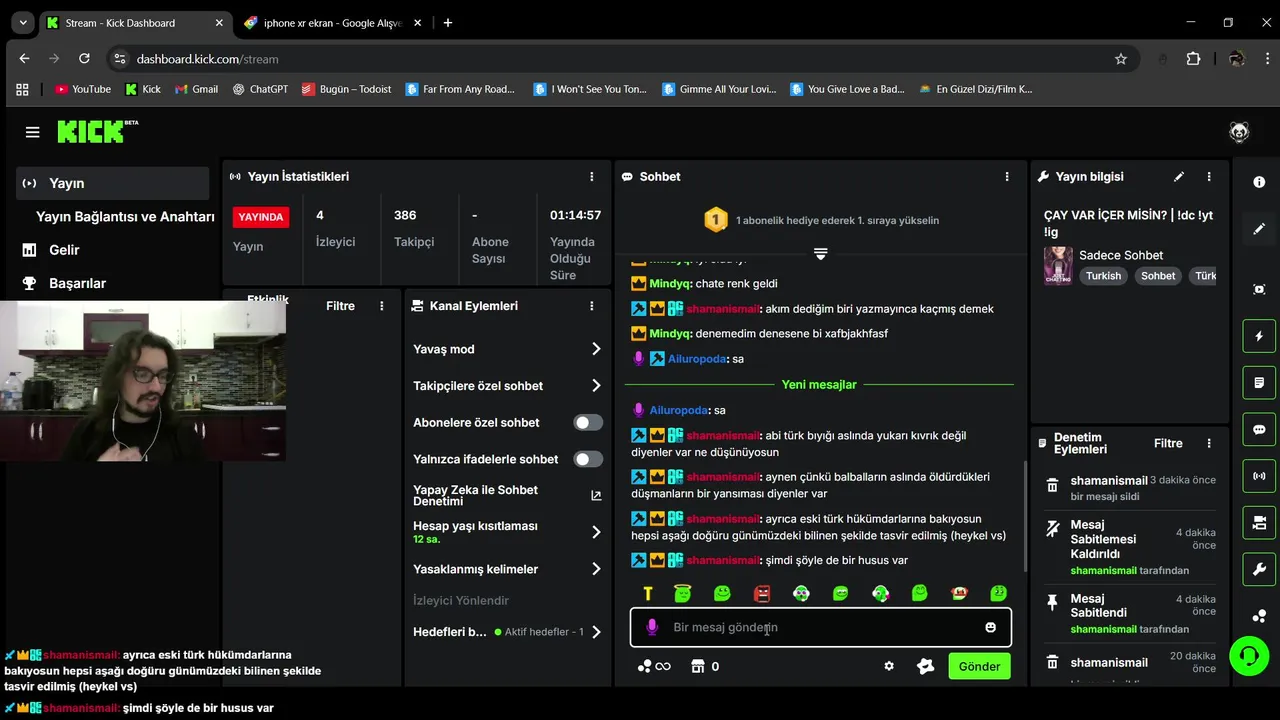1280x720 pixels.
Task: Select Yayın in left navigation
Action: (x=113, y=183)
